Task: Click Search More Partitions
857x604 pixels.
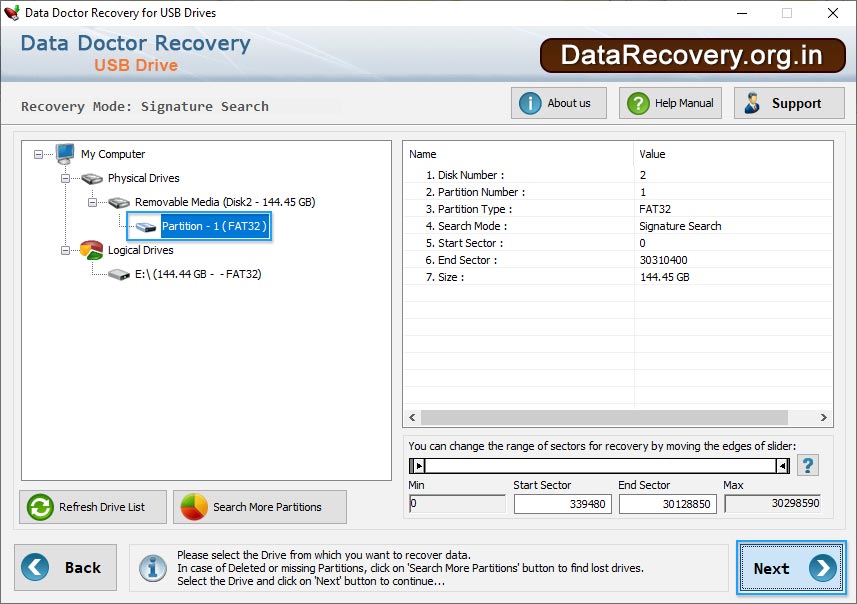Action: pyautogui.click(x=260, y=507)
